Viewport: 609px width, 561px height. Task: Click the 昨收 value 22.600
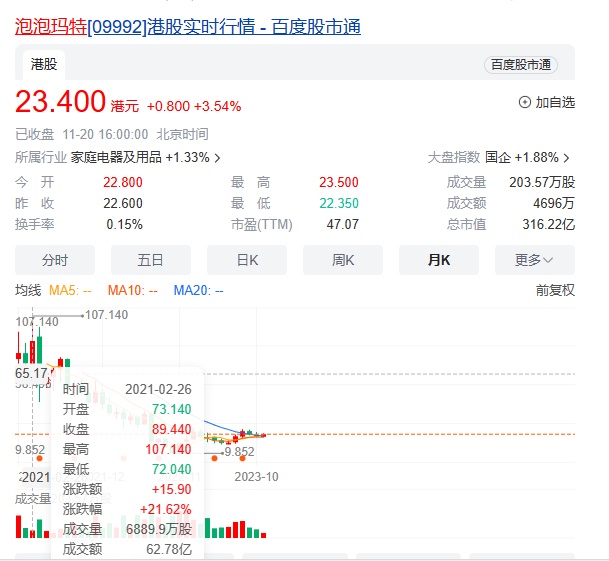point(123,203)
